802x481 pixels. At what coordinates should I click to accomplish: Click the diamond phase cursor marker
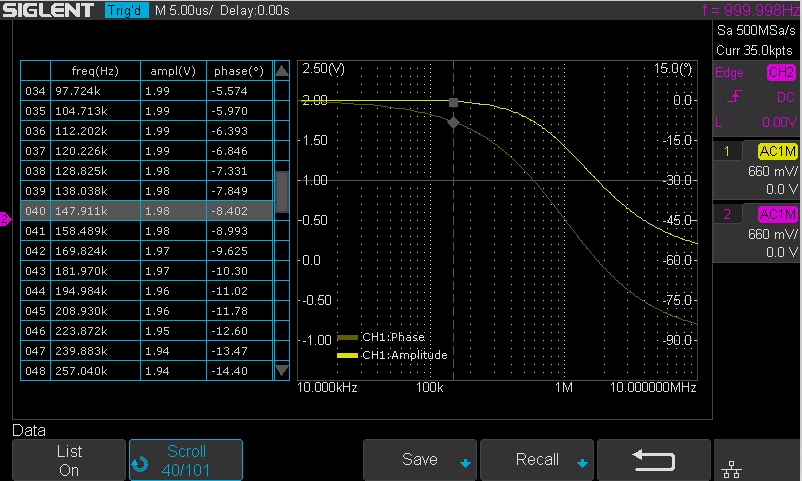click(453, 122)
